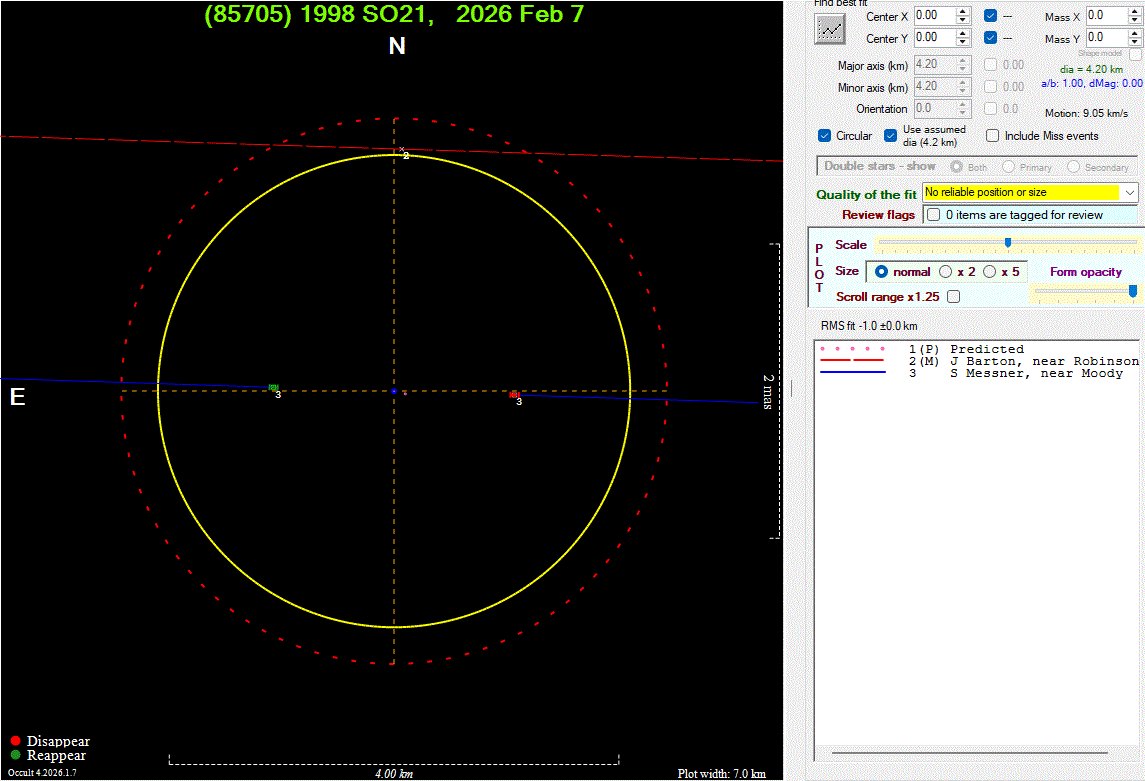Enable Include Miss events
Viewport: 1145px width, 781px height.
pos(993,136)
